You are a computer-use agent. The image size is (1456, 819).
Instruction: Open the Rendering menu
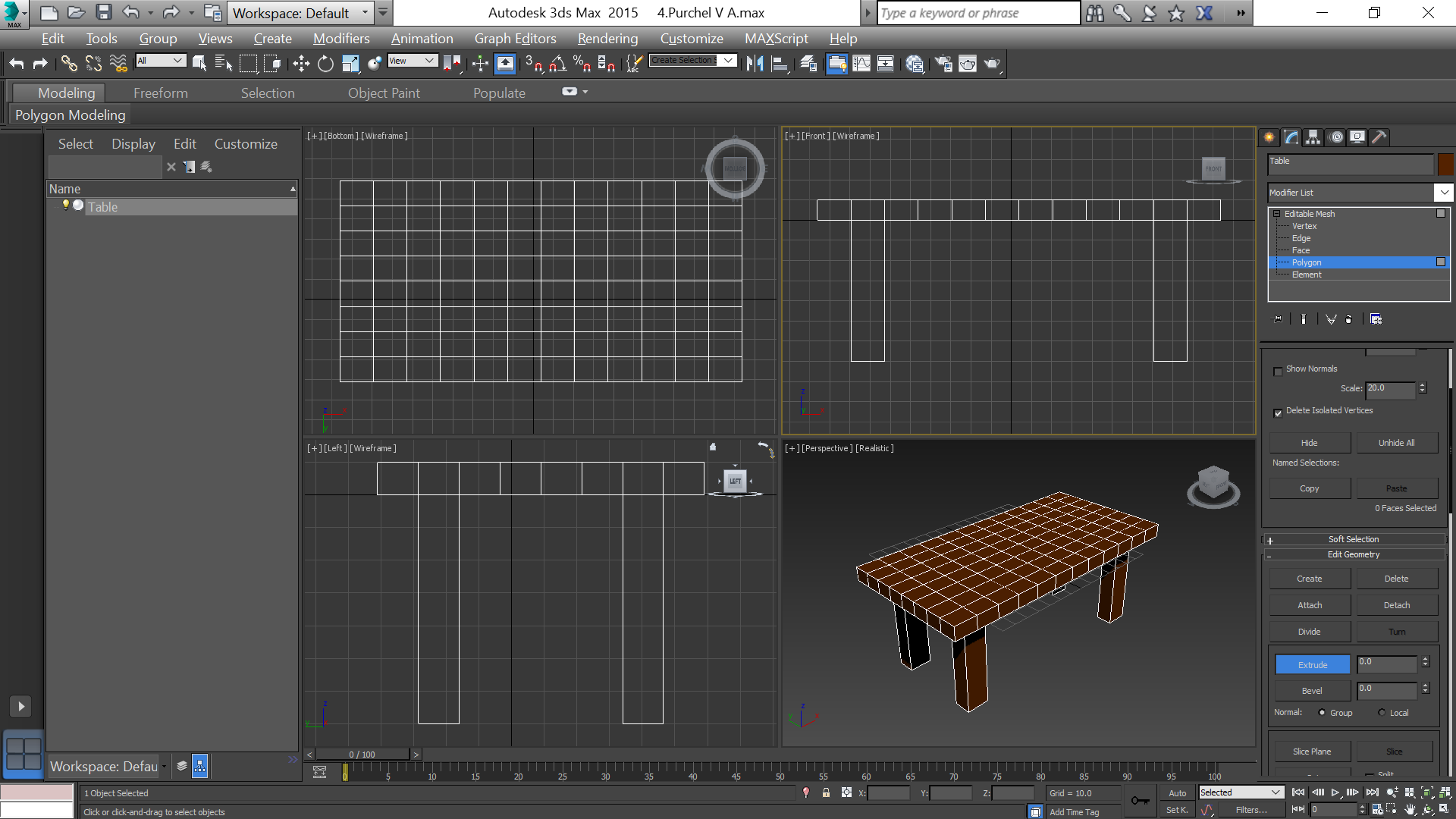pos(607,39)
